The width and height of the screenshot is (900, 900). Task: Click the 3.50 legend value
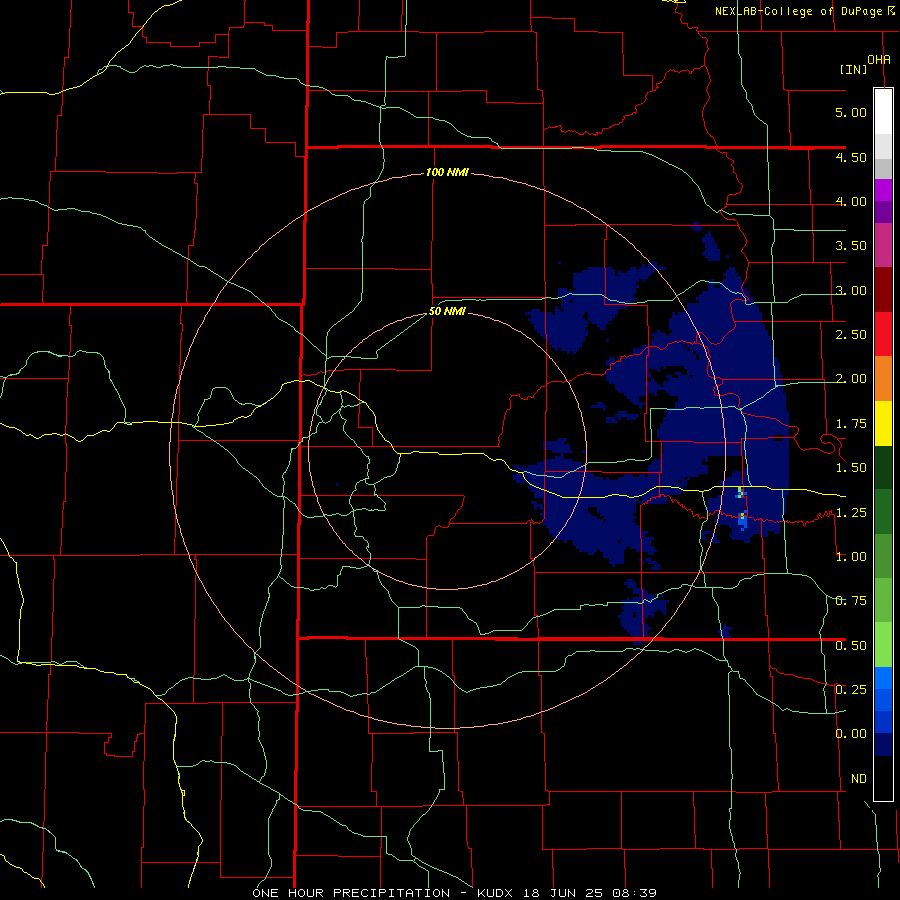851,246
